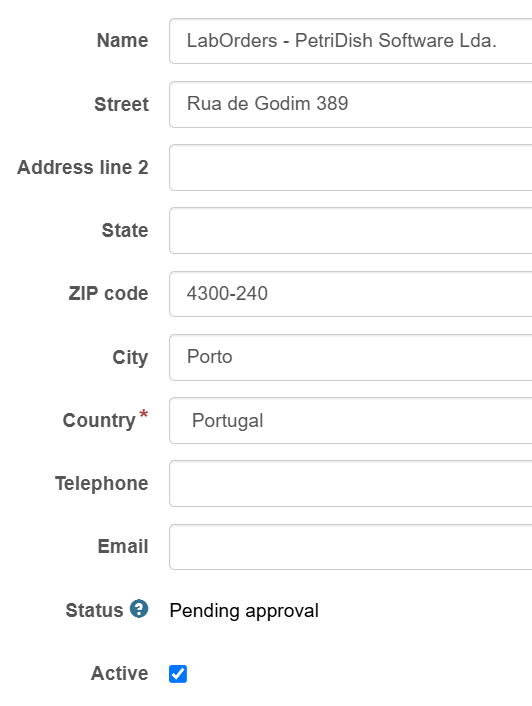Select the Street field with Rua de Godim
532x706 pixels.
[x=351, y=104]
